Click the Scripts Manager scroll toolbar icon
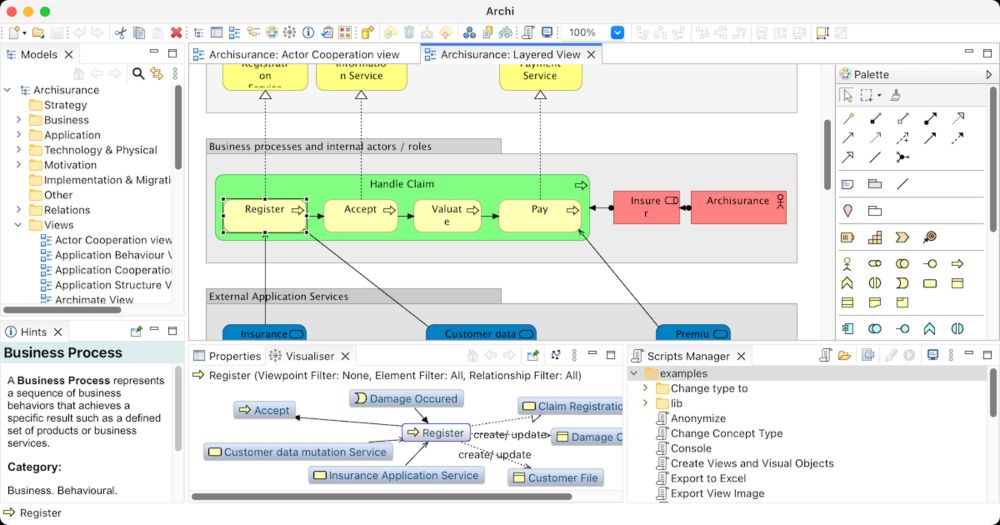 tap(529, 33)
